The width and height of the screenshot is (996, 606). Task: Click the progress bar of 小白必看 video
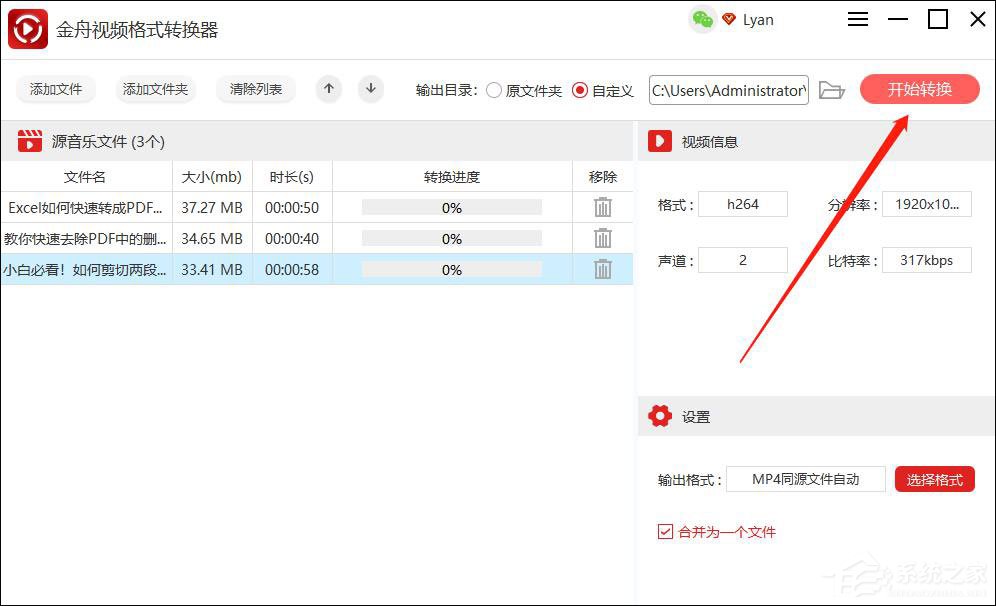tap(450, 269)
